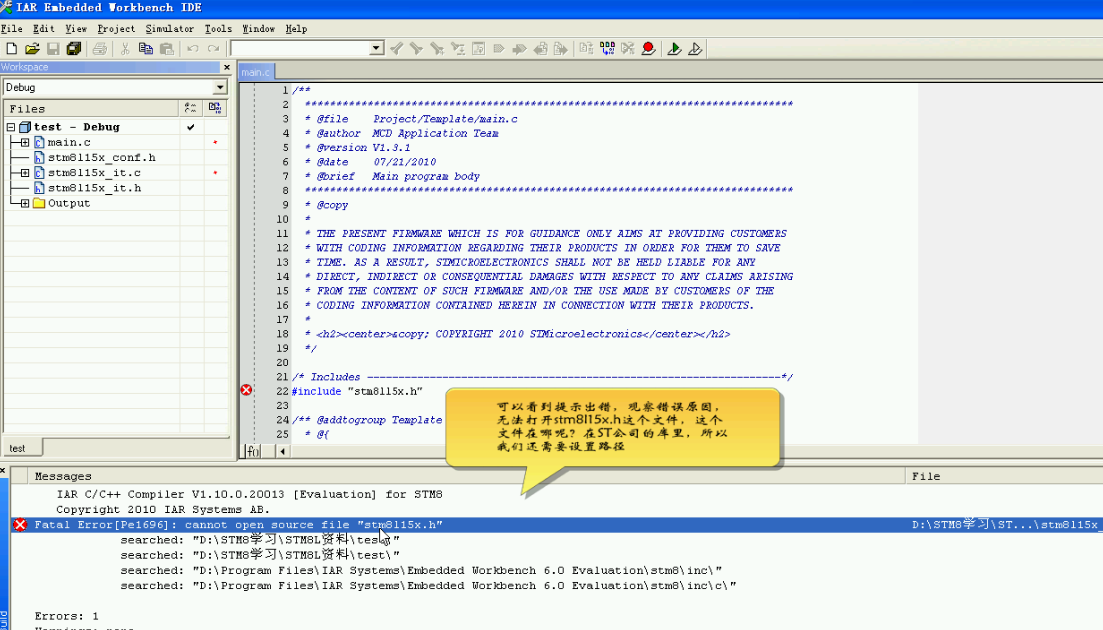Click the toolbar quick search input field
Screen dimensions: 1103x630
point(300,49)
